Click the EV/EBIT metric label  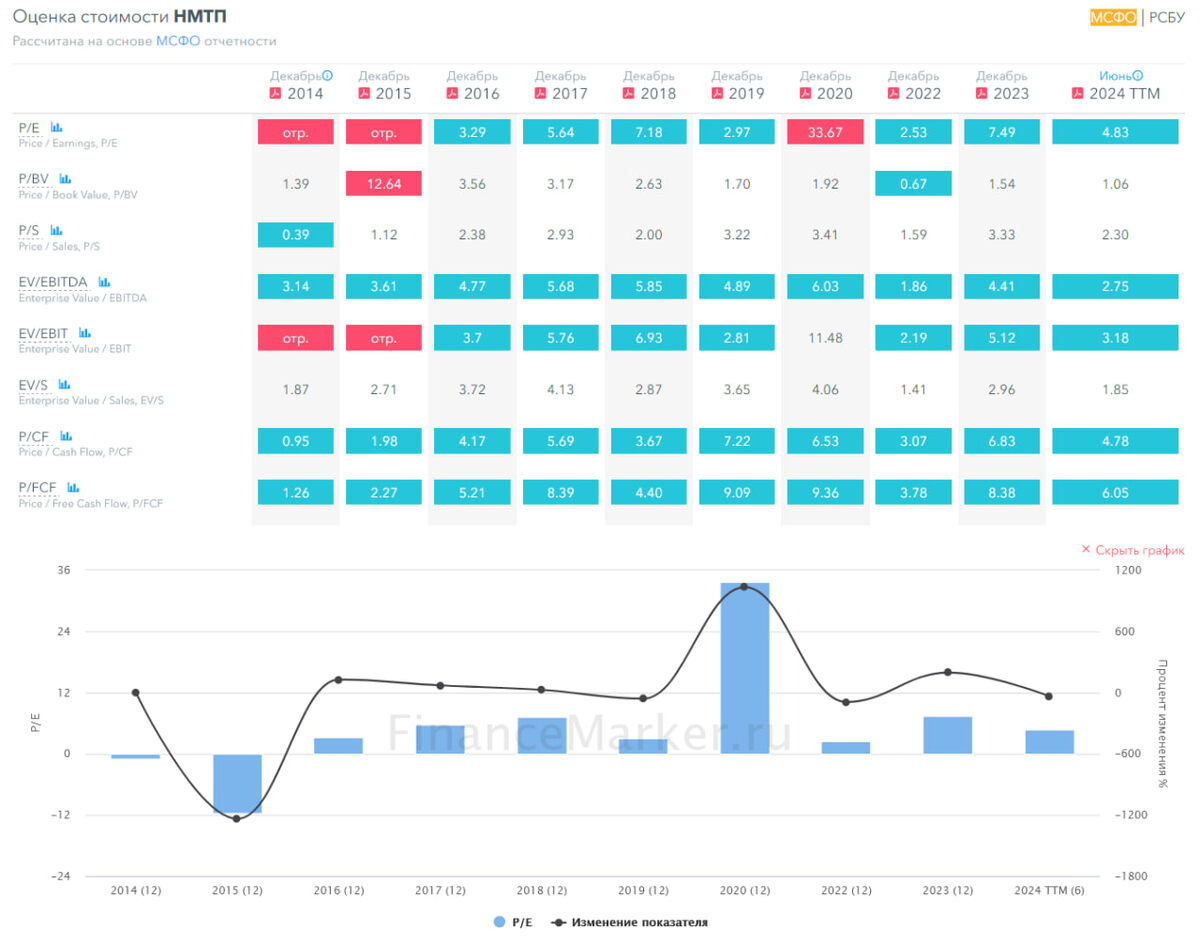point(45,333)
